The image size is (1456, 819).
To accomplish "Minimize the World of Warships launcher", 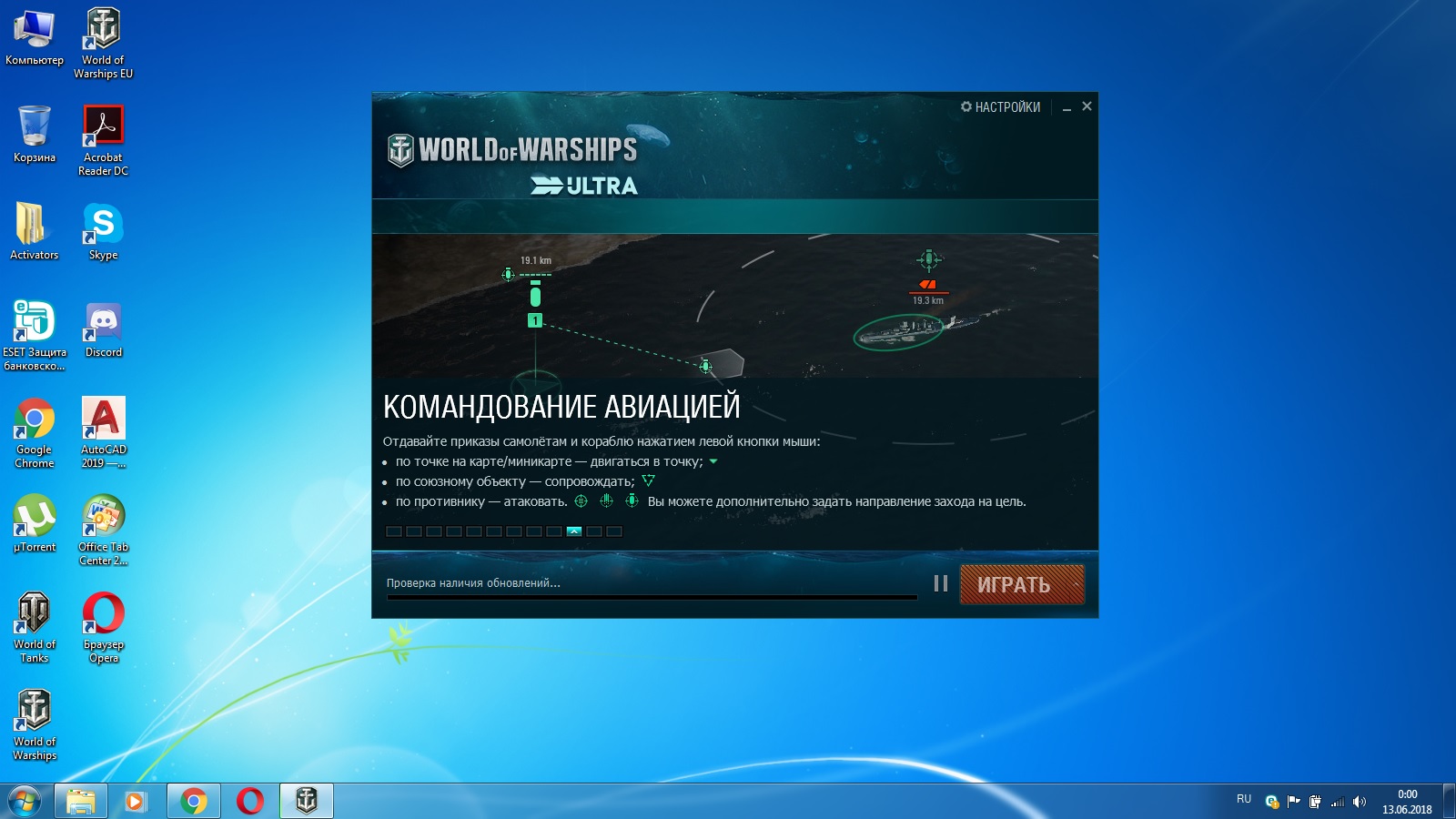I will point(1067,107).
